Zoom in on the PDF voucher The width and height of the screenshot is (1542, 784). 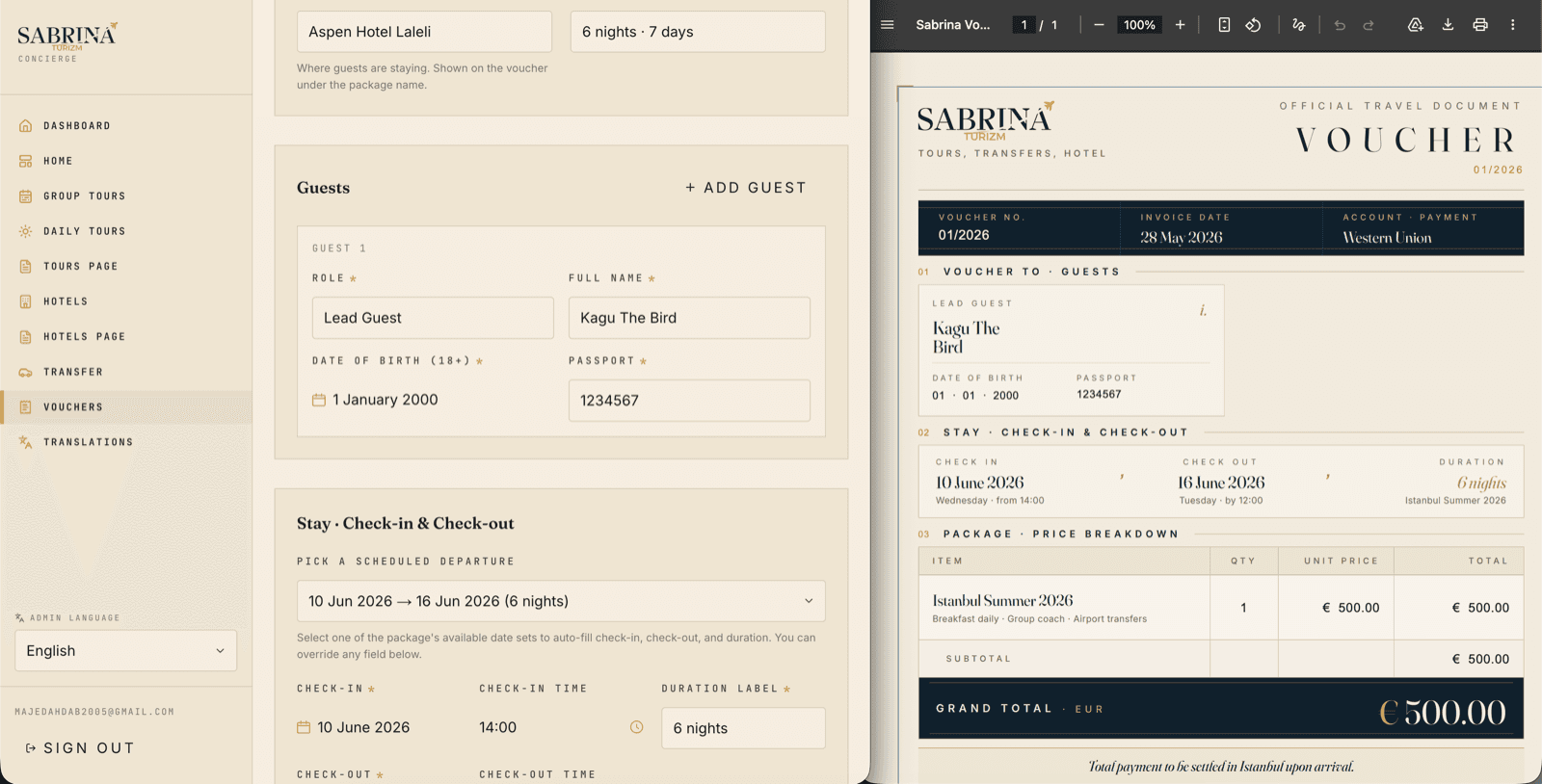click(x=1180, y=25)
